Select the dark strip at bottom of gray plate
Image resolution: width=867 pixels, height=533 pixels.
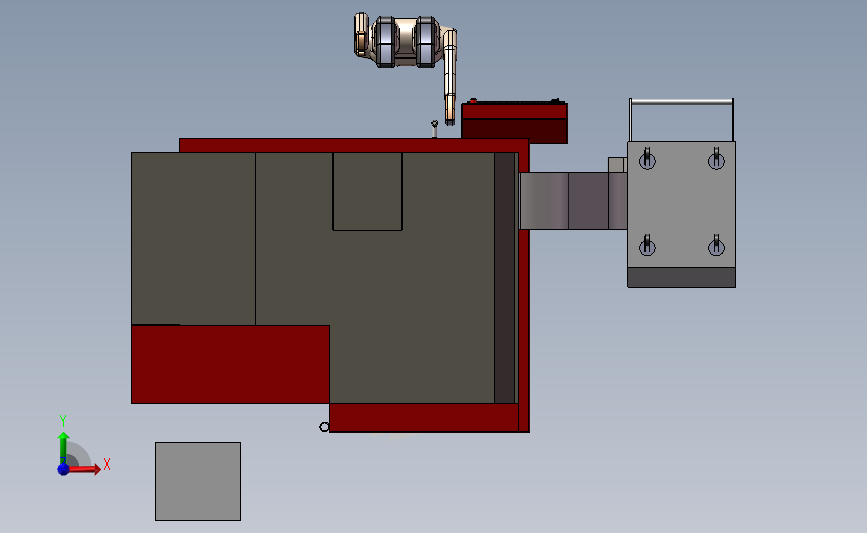coord(681,278)
